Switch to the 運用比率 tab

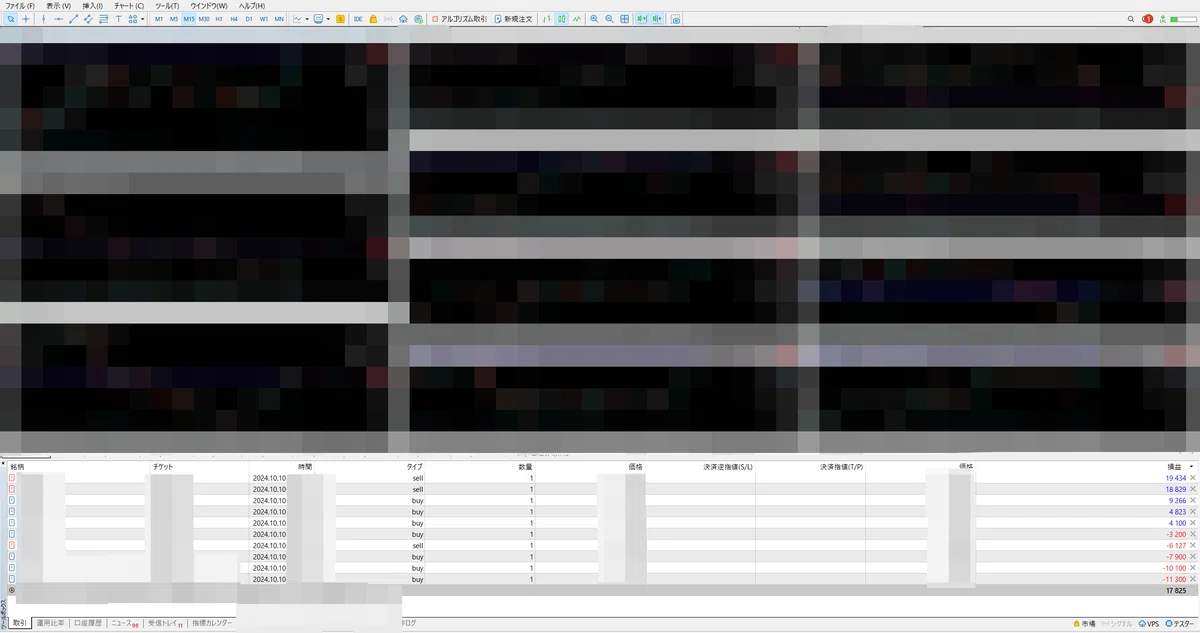(50, 623)
